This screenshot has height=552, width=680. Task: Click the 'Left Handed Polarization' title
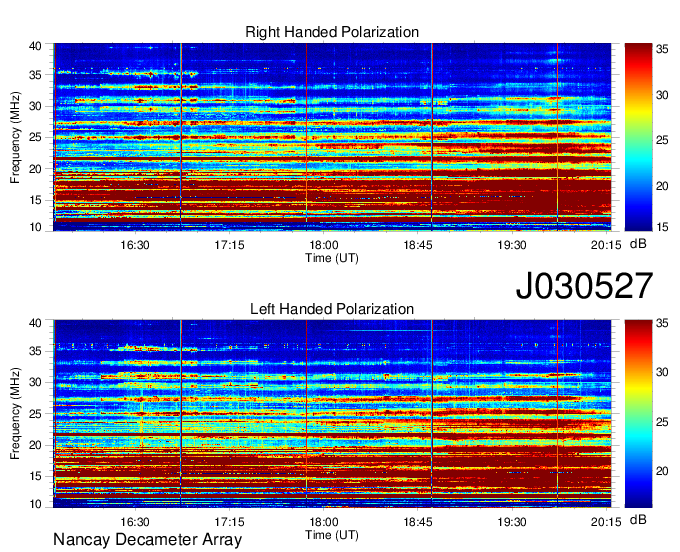332,309
